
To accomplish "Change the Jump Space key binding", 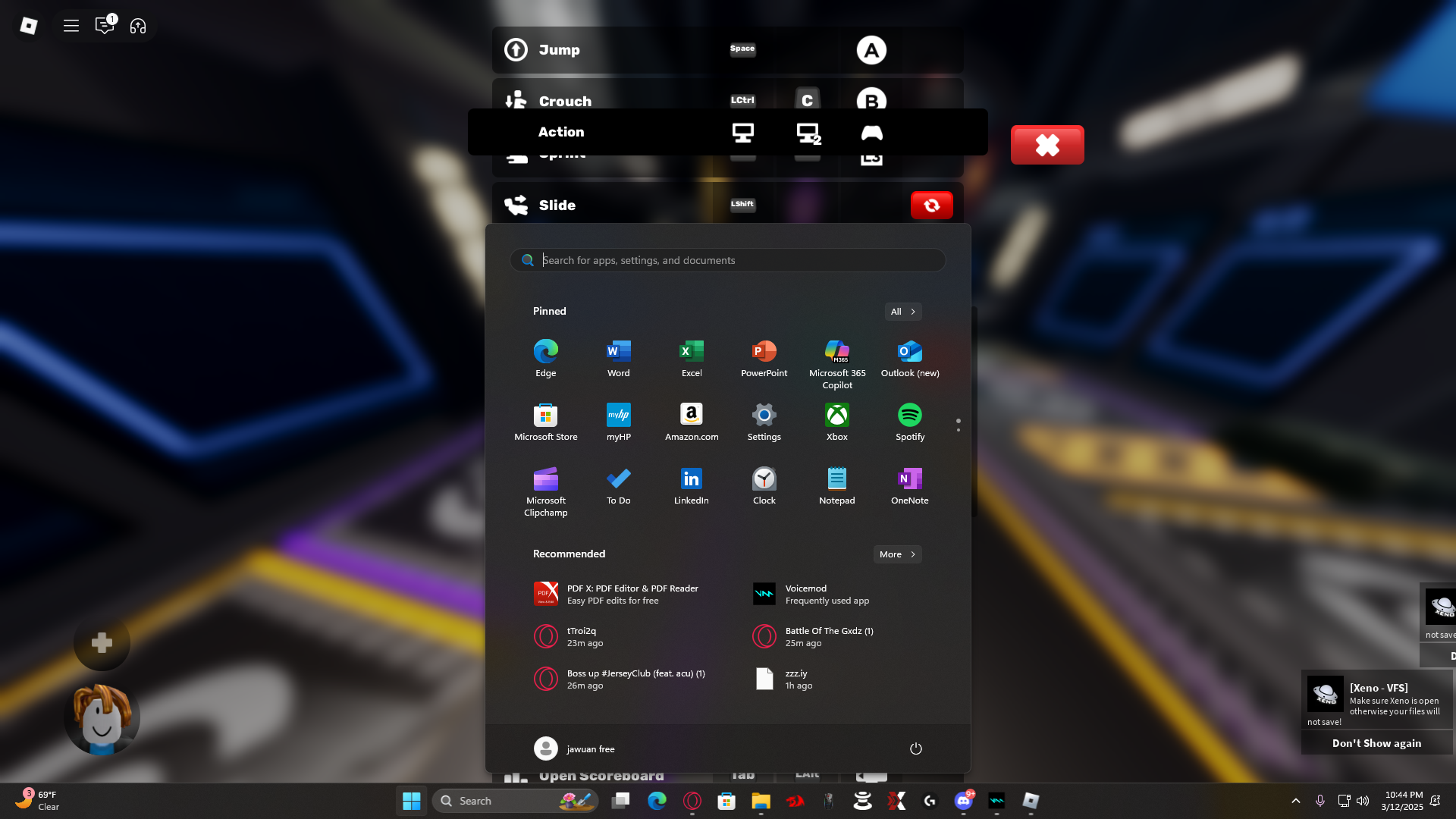I will [x=742, y=49].
